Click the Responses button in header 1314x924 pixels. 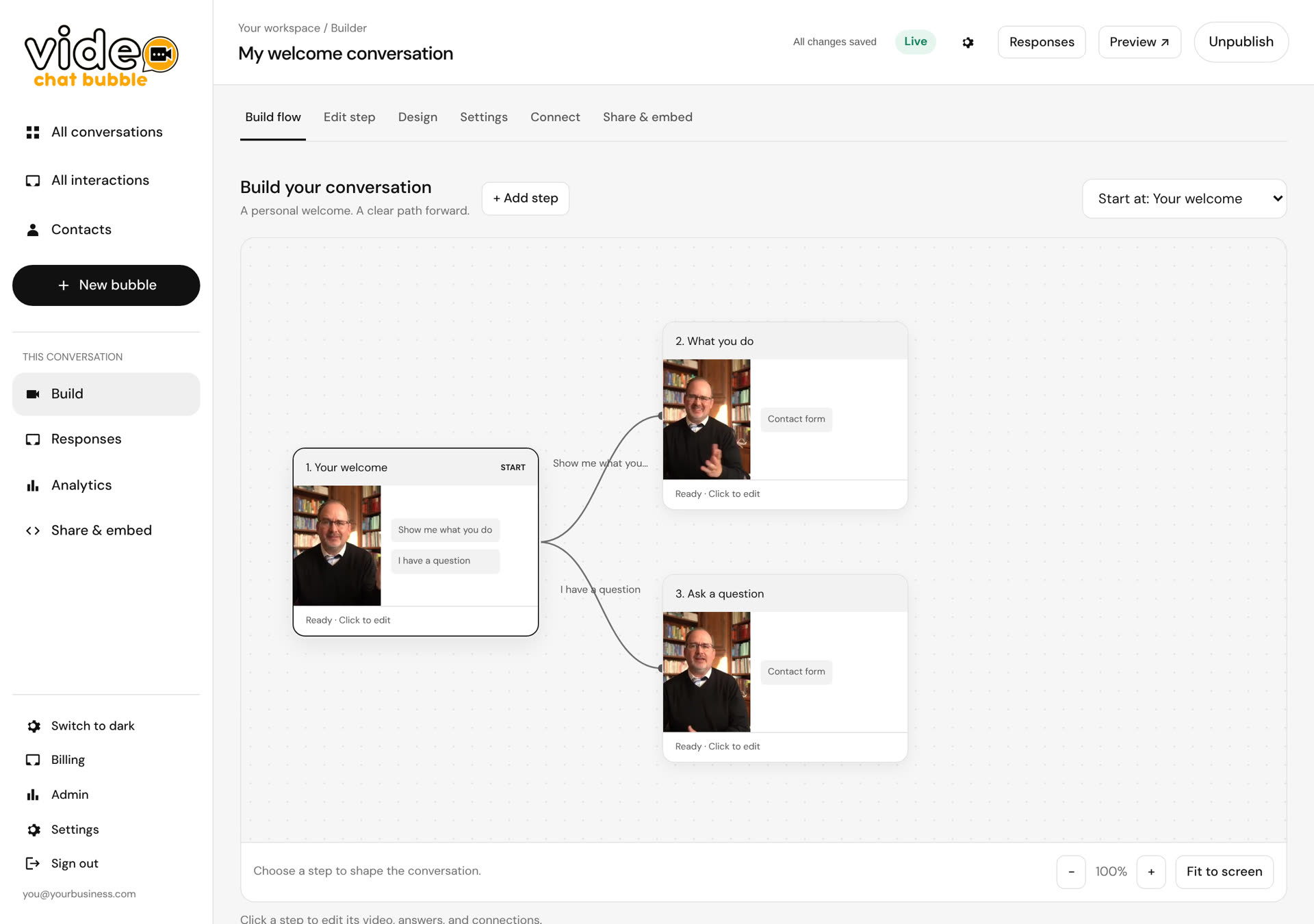tap(1042, 42)
